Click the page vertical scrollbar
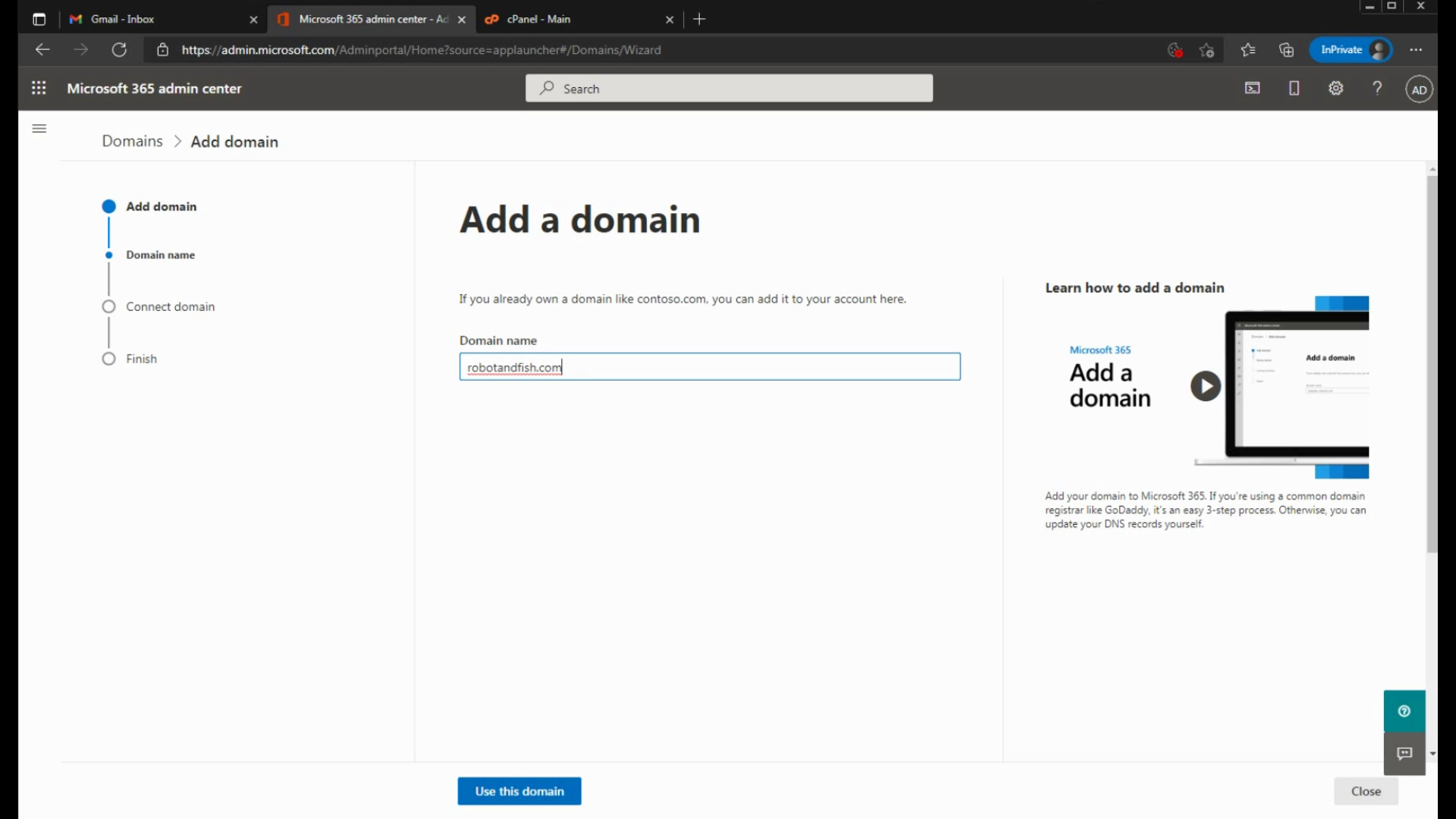Viewport: 1456px width, 819px height. point(1432,364)
